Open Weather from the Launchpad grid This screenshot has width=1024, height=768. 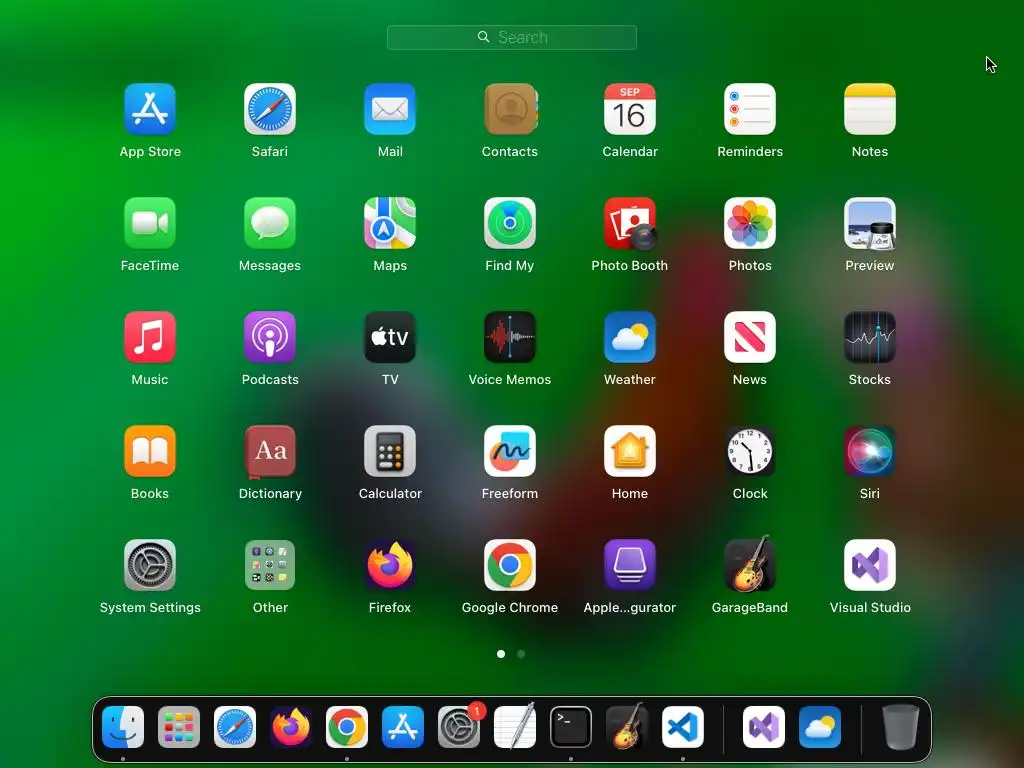630,337
